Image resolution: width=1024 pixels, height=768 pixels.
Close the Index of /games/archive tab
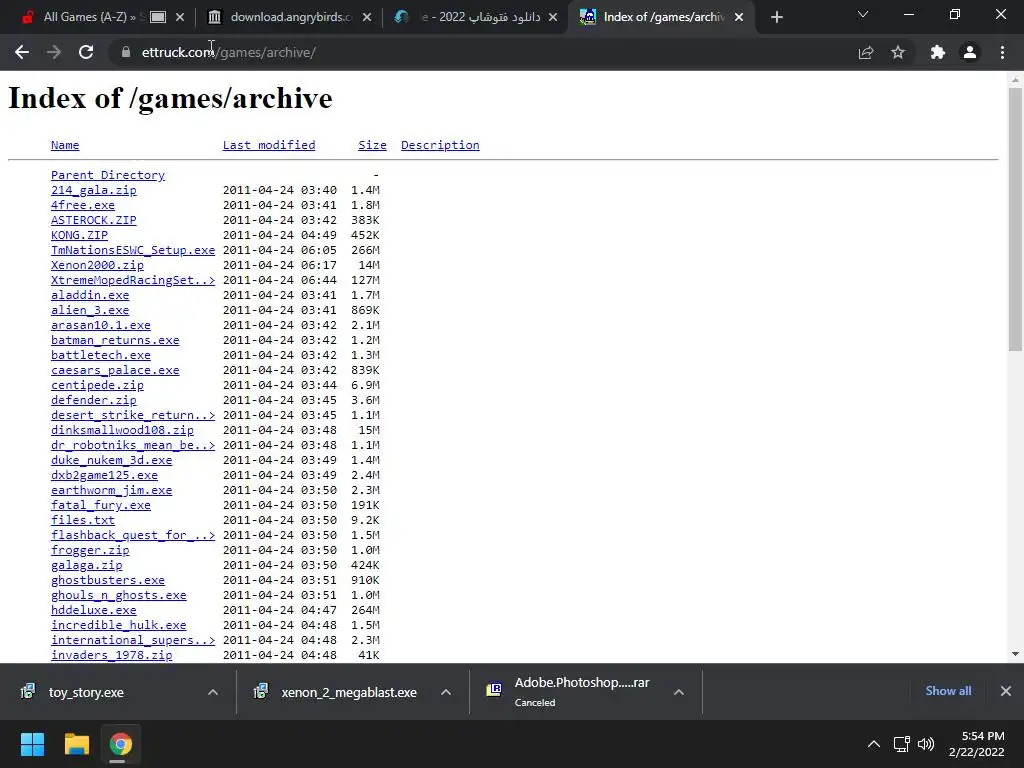(x=739, y=17)
